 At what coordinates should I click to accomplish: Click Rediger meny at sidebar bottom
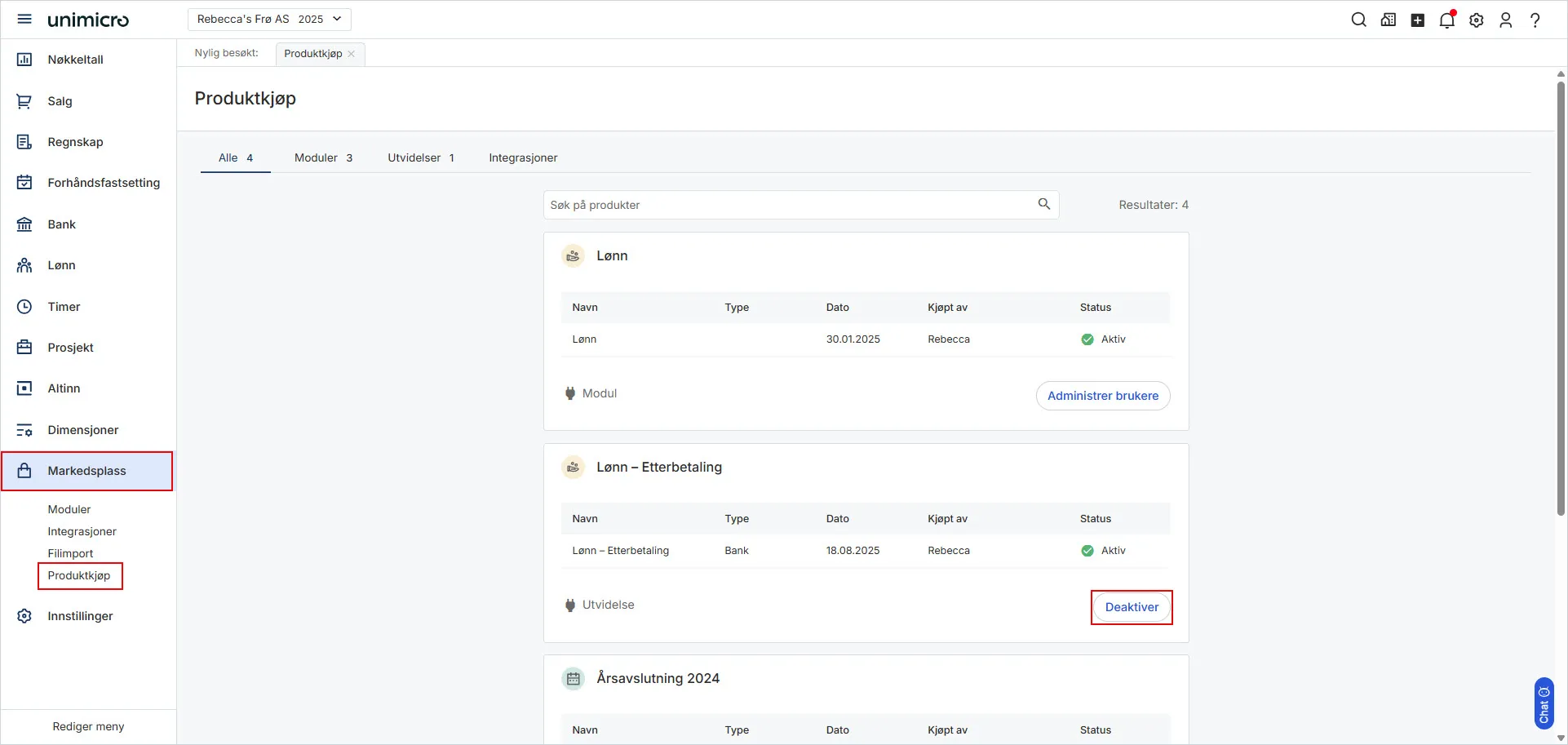[x=88, y=726]
